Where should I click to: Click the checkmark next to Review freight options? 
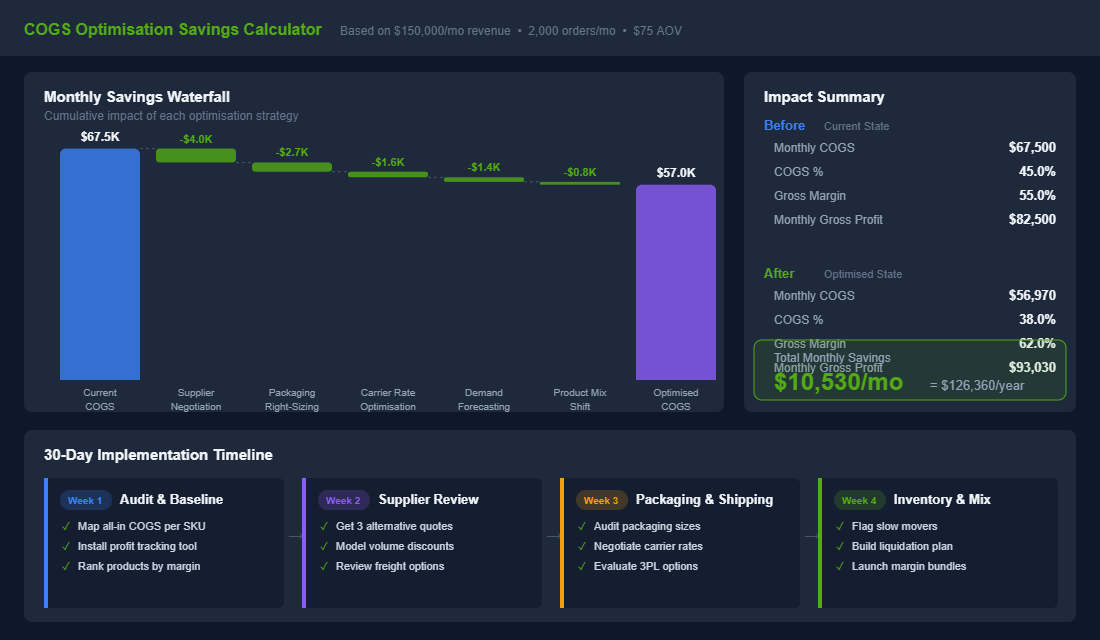tap(324, 566)
